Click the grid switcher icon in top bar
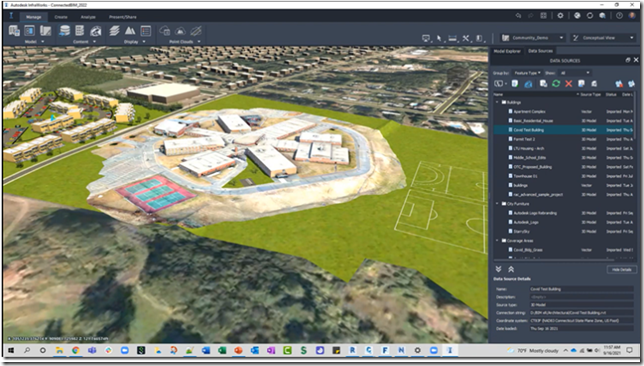644x366 pixels. pyautogui.click(x=543, y=16)
